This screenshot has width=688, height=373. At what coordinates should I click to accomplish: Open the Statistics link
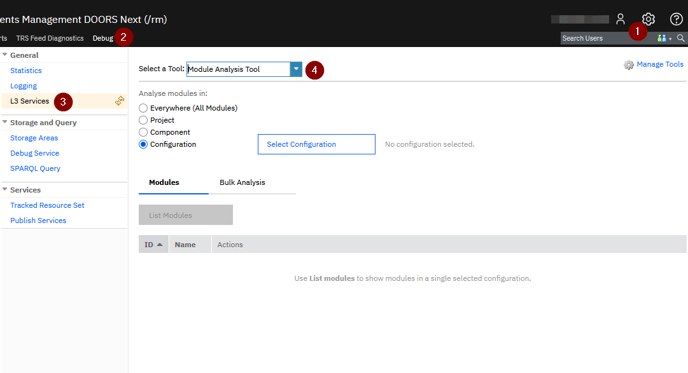tap(26, 70)
